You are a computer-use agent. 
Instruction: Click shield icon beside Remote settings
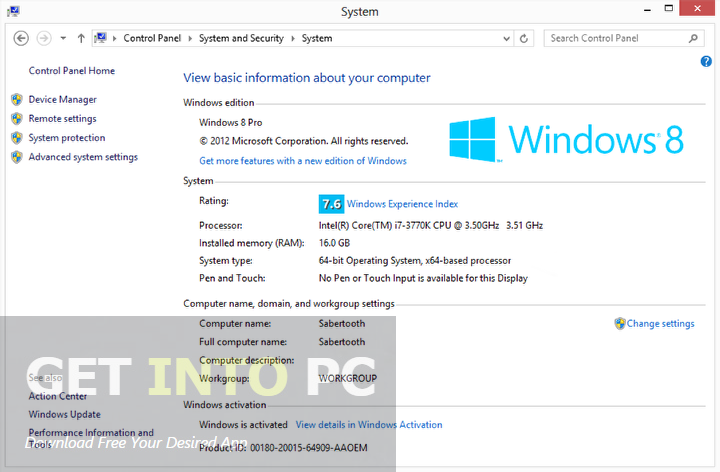tap(17, 118)
